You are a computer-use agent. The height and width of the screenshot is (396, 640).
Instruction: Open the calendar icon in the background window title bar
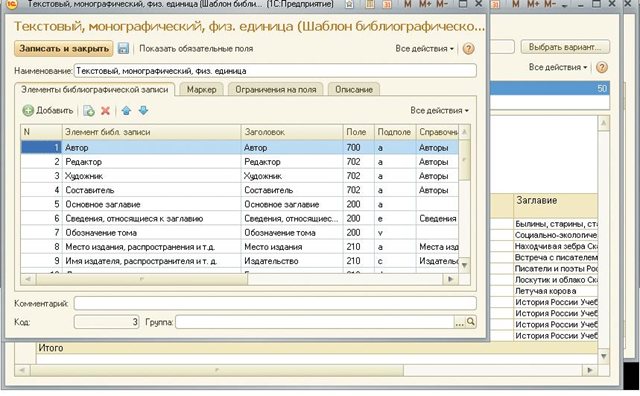[496, 4]
